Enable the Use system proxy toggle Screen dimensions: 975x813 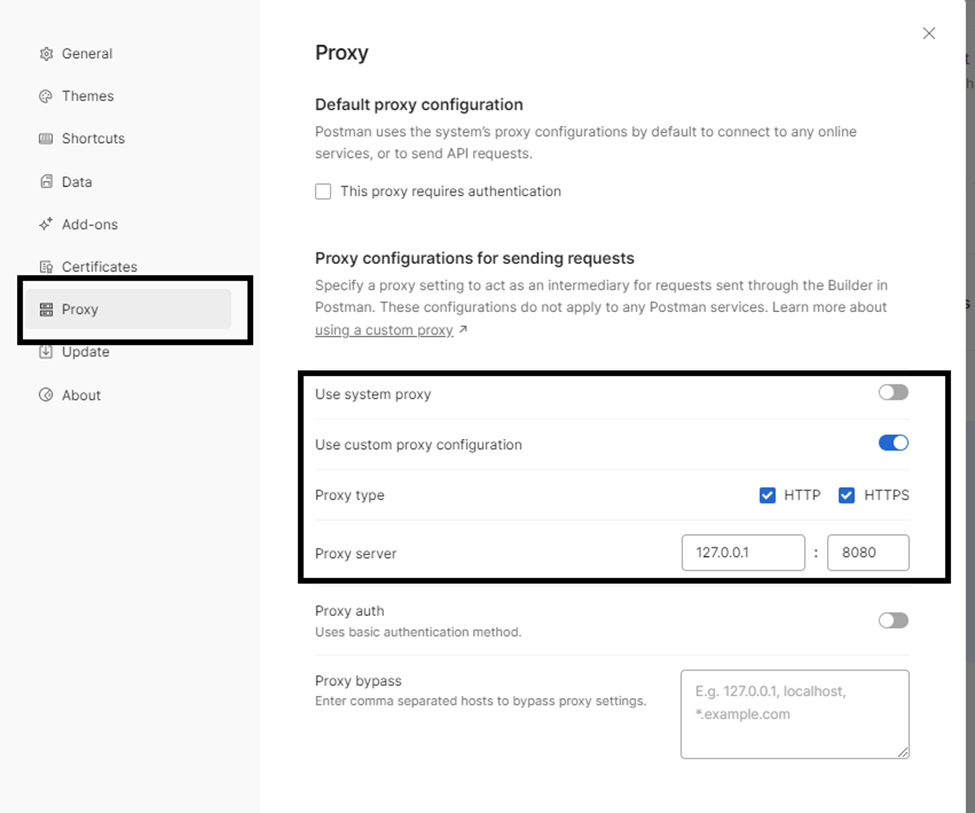[893, 392]
